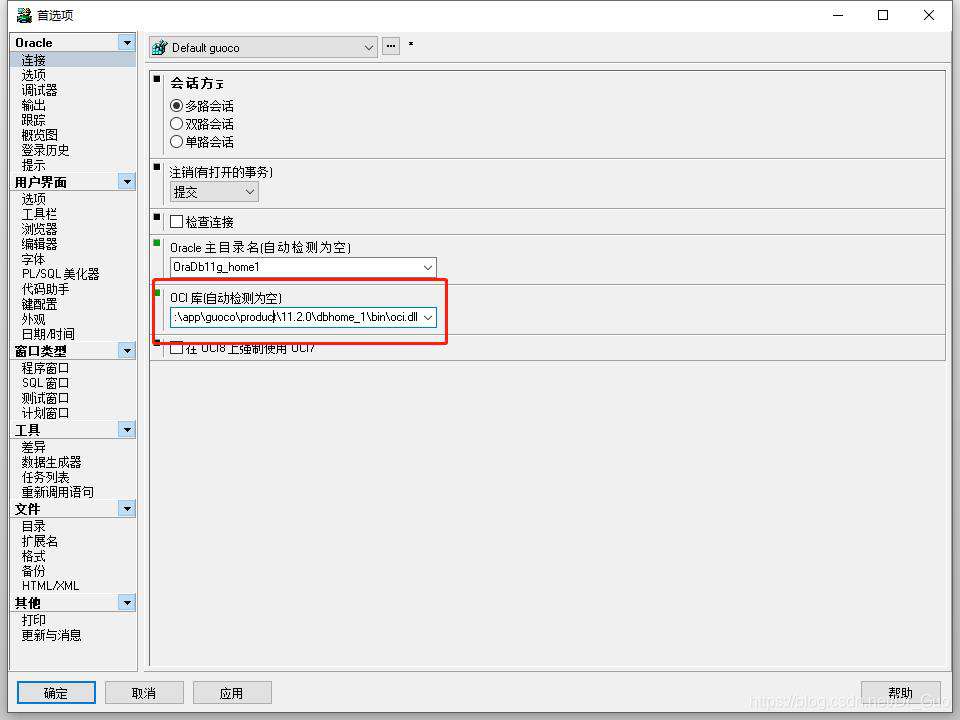Click the preference set icon beside Default guoco
Viewport: 960px width, 720px height.
[160, 47]
